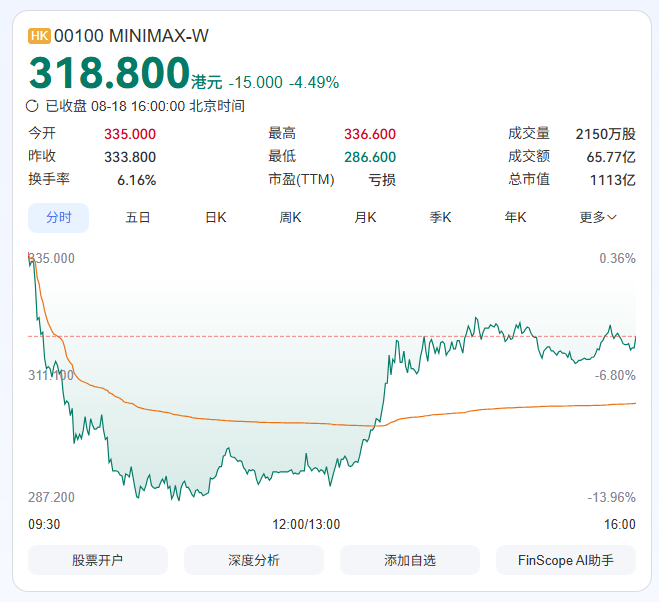
Task: Click 今开 value 335.000
Action: (x=130, y=134)
